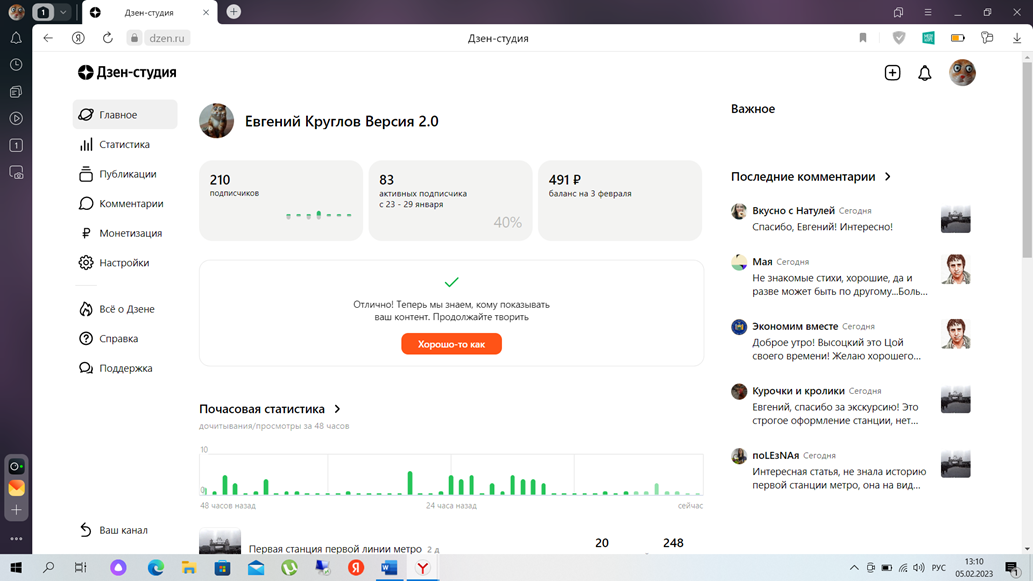Click article thumbnail beside поLEзNАя comment
This screenshot has width=1033, height=581.
(955, 463)
